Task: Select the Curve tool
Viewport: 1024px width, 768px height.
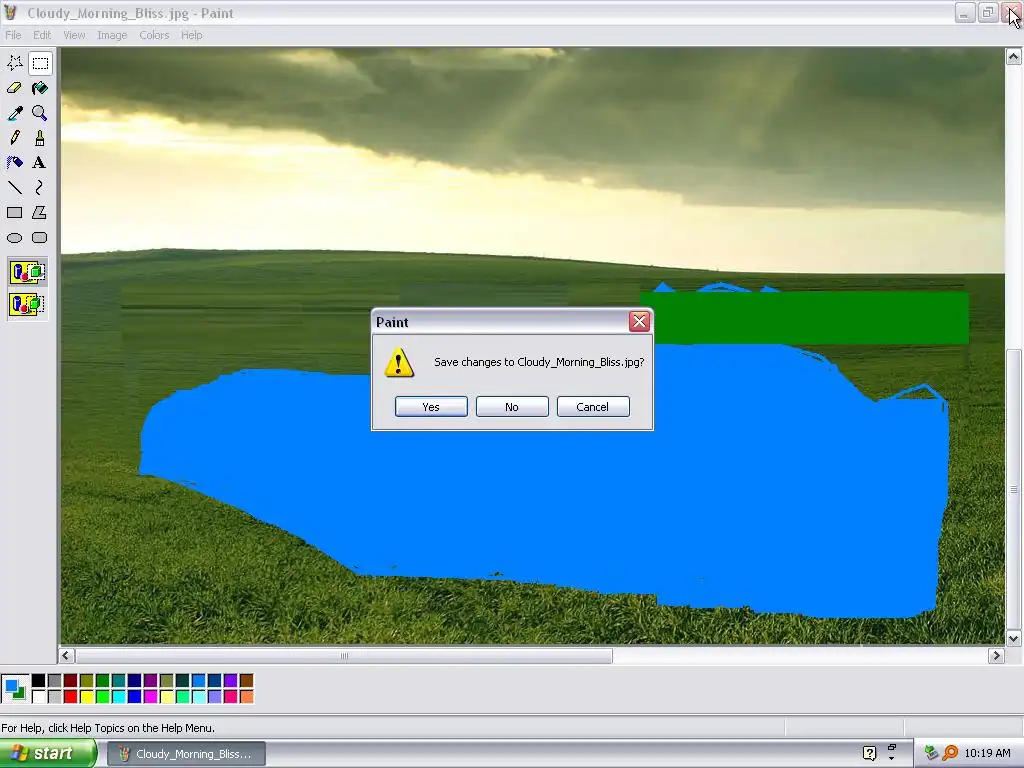Action: point(40,187)
